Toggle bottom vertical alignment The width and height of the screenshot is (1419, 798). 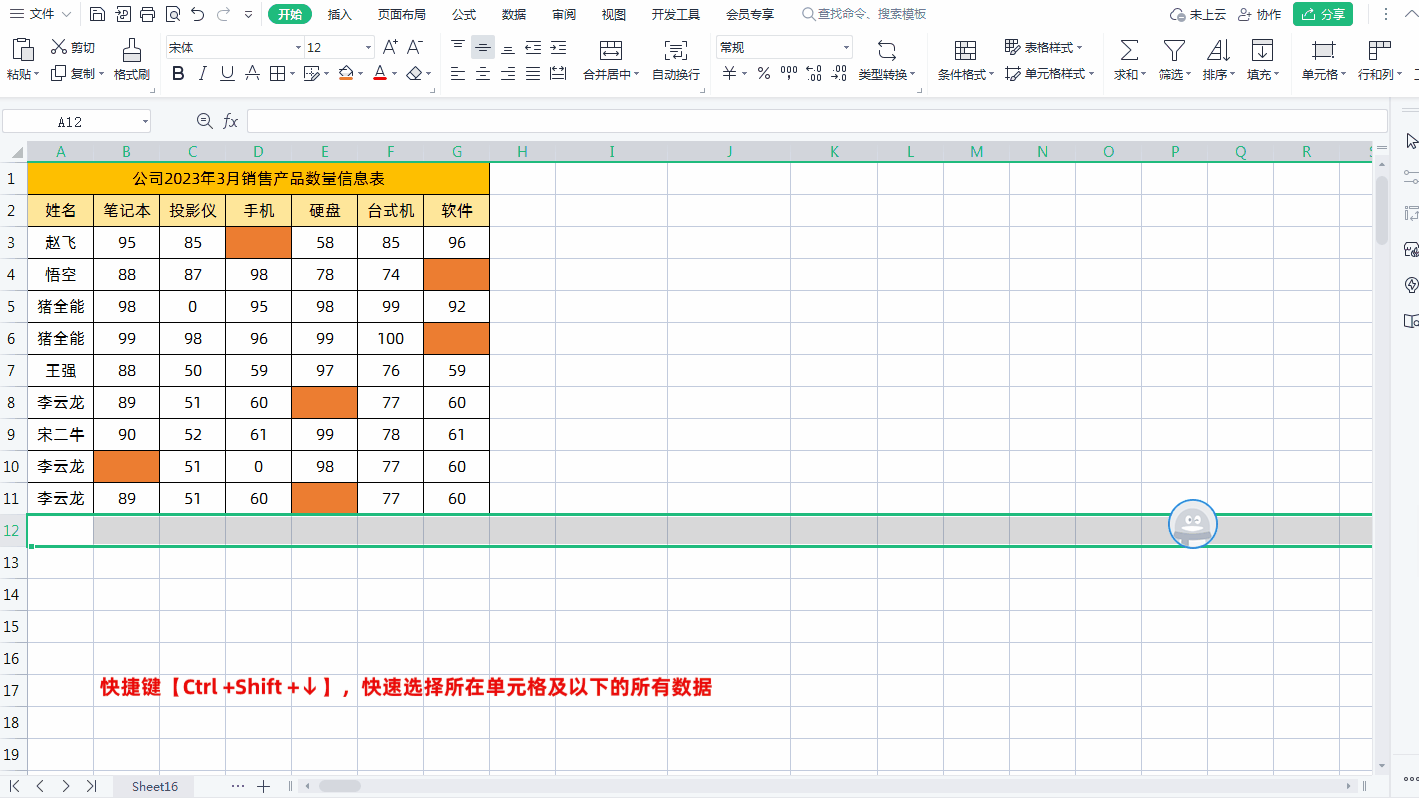click(x=508, y=47)
